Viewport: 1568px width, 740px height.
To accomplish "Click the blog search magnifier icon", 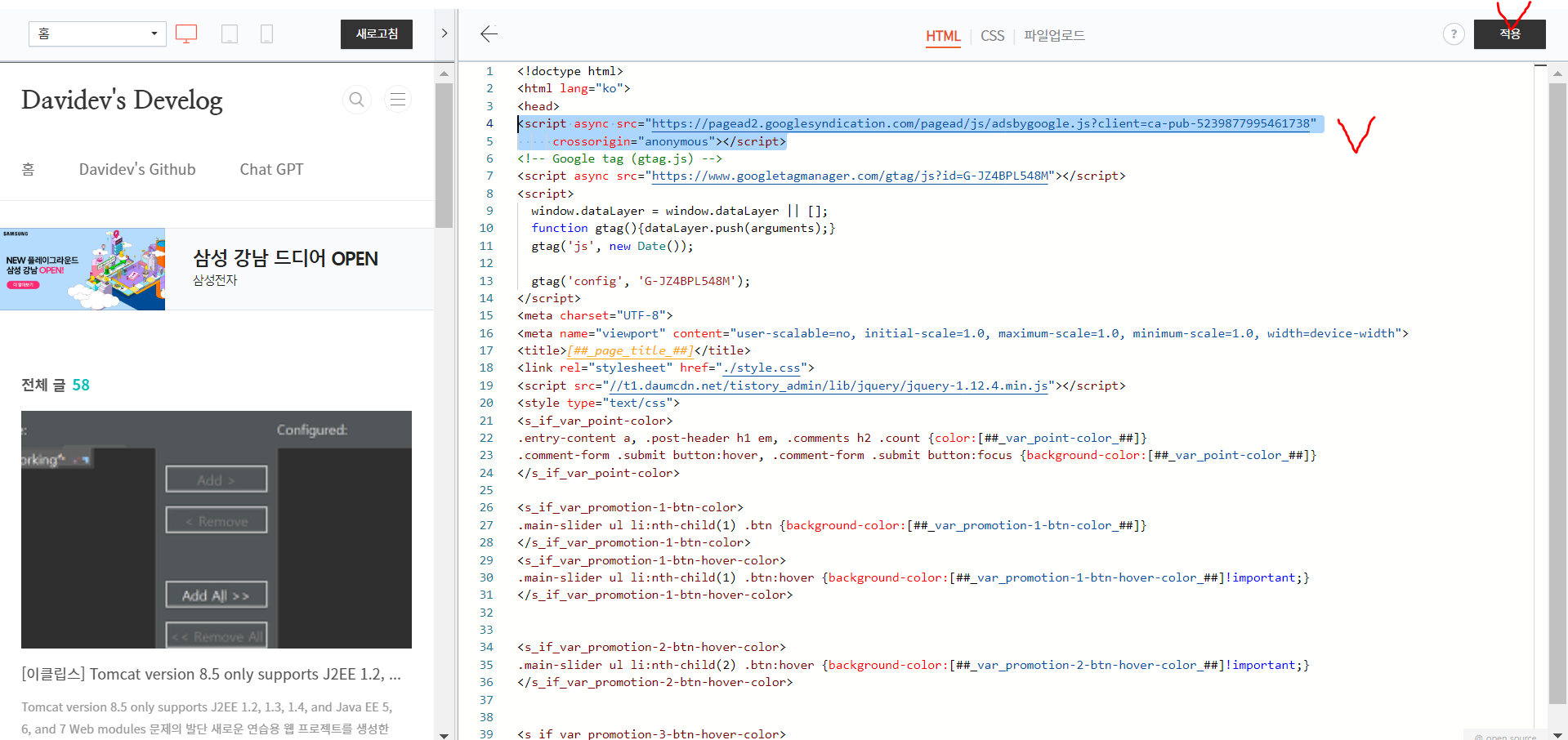I will pyautogui.click(x=356, y=100).
